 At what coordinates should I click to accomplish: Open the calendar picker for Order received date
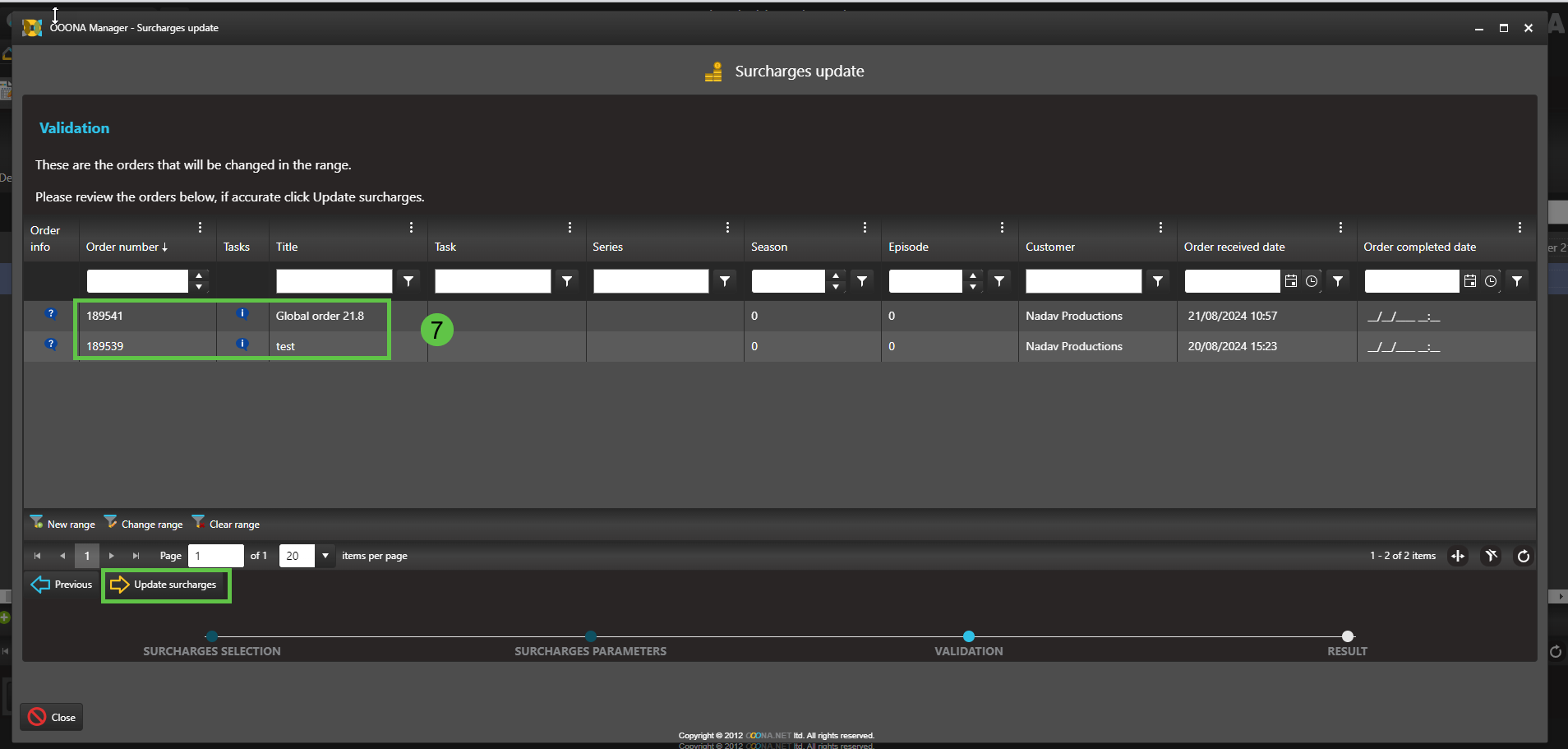pos(1291,281)
